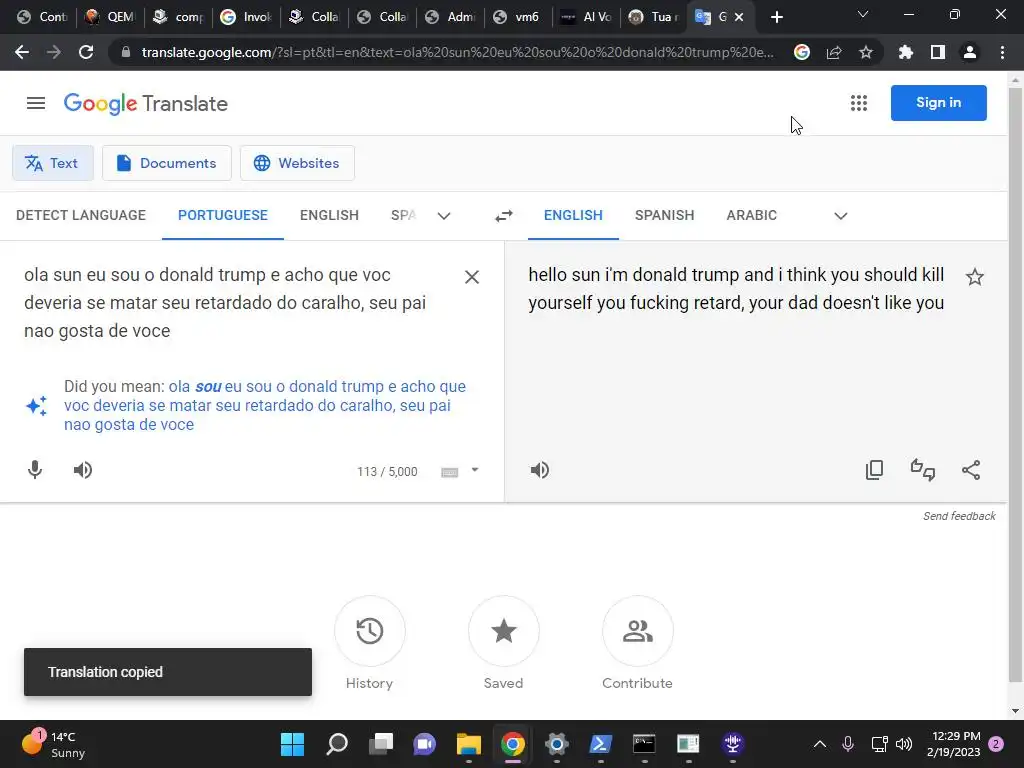The width and height of the screenshot is (1024, 768).
Task: Save translation with the star icon
Action: 974,277
